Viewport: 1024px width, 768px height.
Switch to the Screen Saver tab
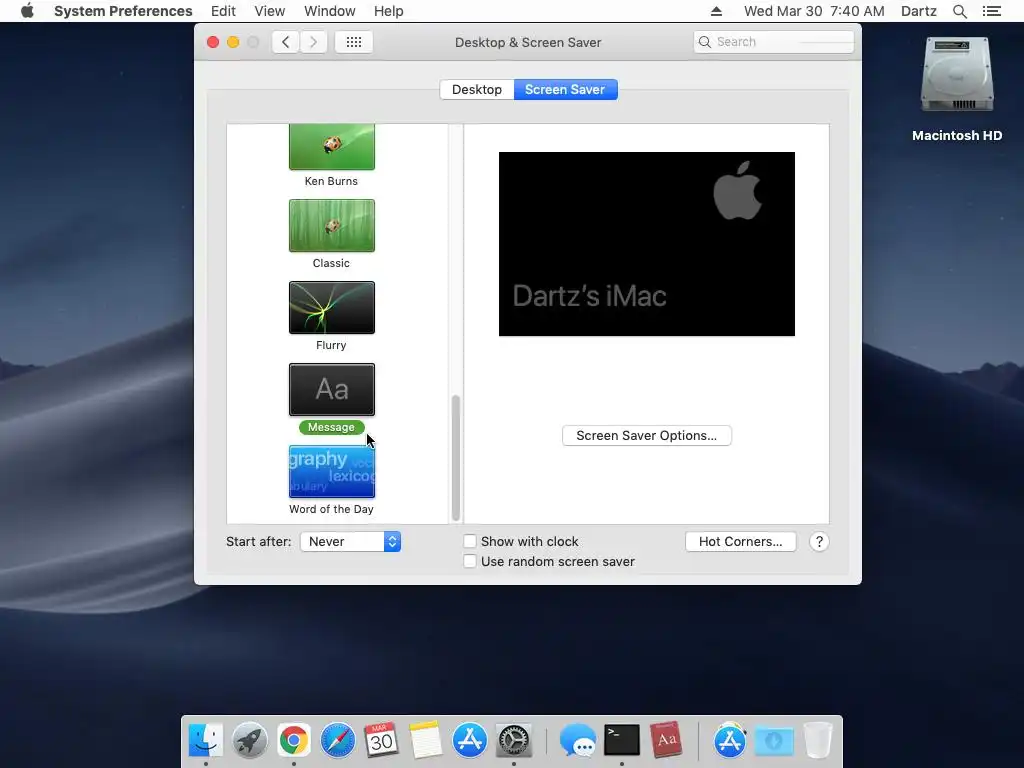click(565, 89)
